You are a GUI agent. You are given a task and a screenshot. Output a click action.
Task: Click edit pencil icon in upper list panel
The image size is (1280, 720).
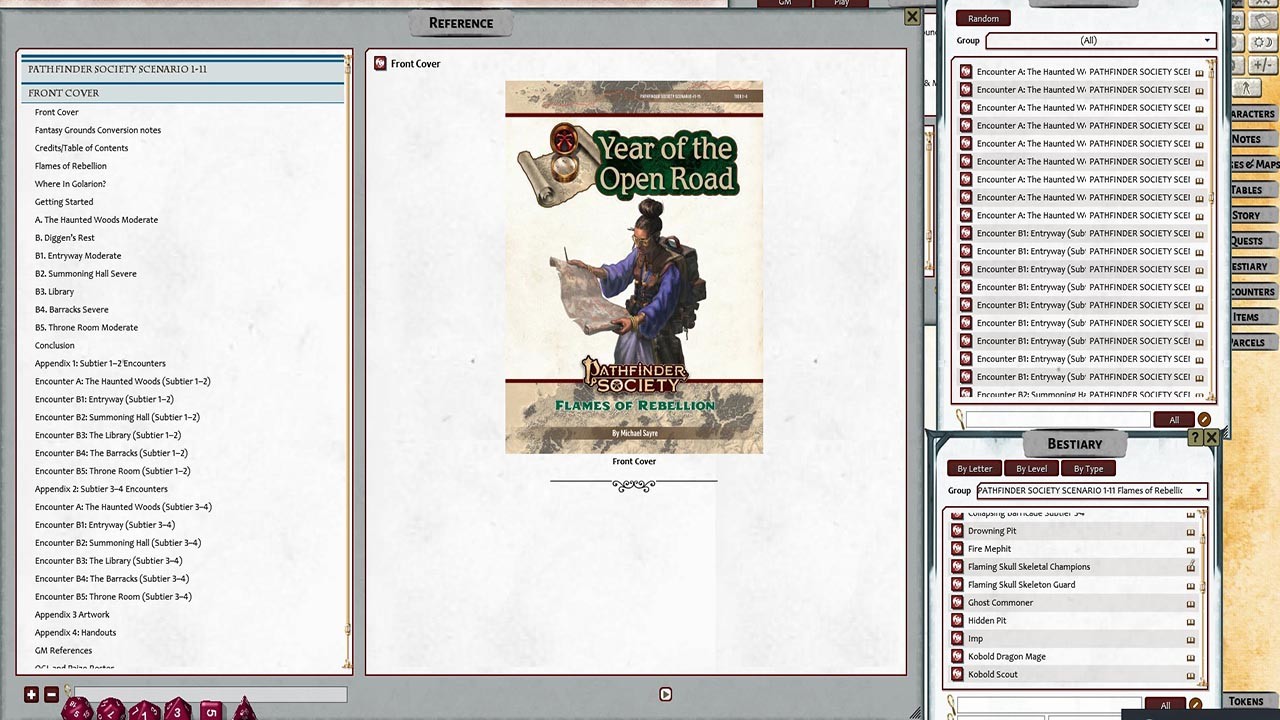click(1204, 420)
